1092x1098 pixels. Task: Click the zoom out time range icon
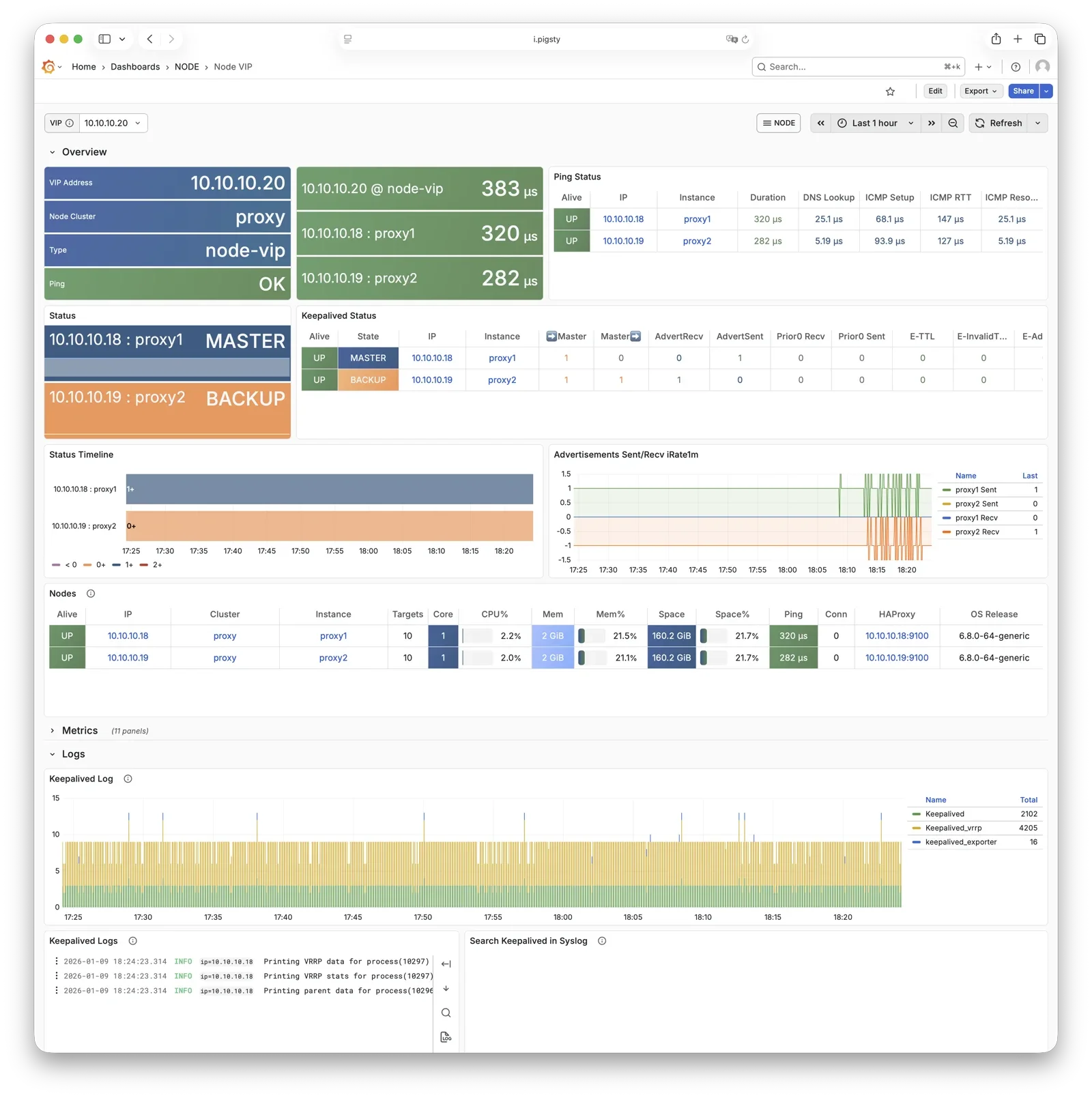(x=953, y=124)
